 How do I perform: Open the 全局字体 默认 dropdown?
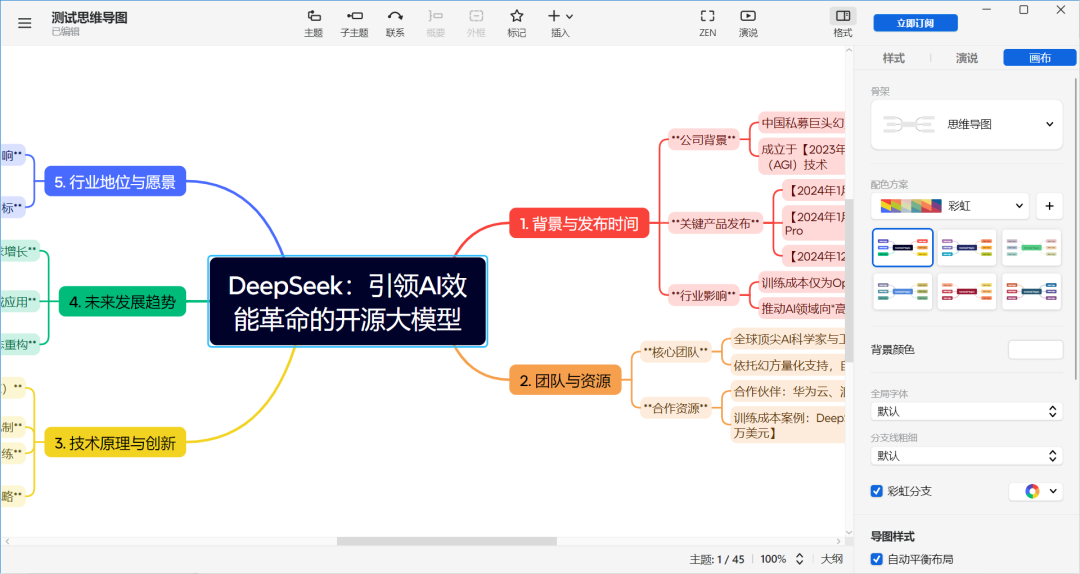966,411
